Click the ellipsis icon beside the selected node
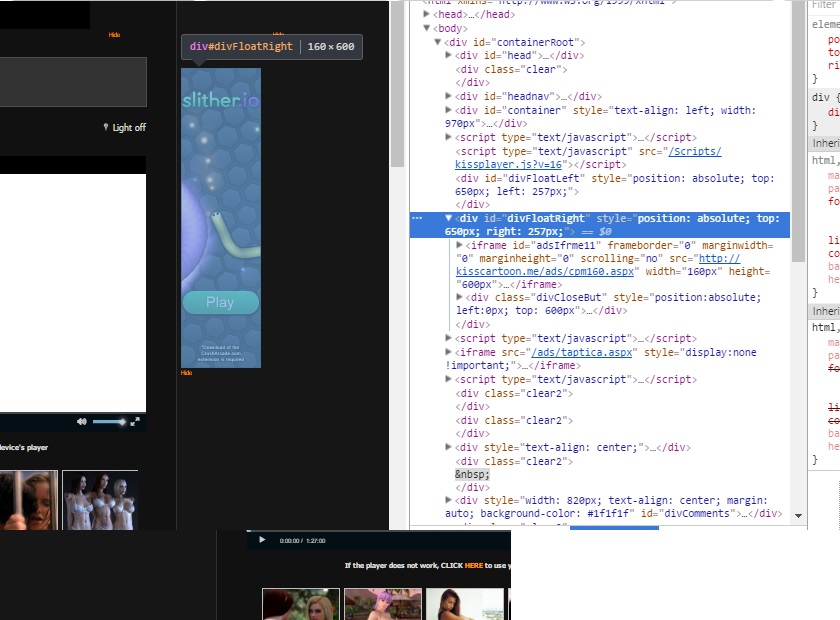 (417, 218)
